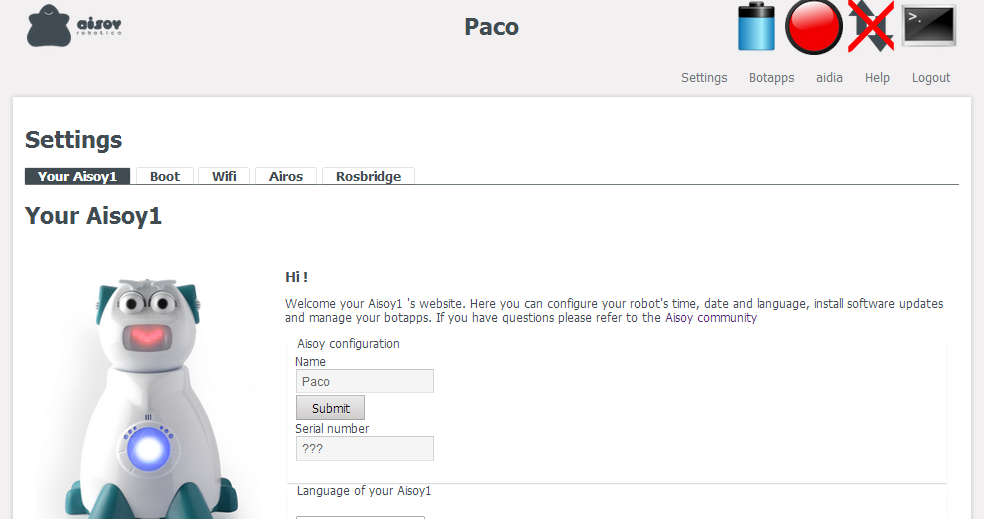Open the aidia menu link
Screen dimensions: 984x519
[x=829, y=78]
